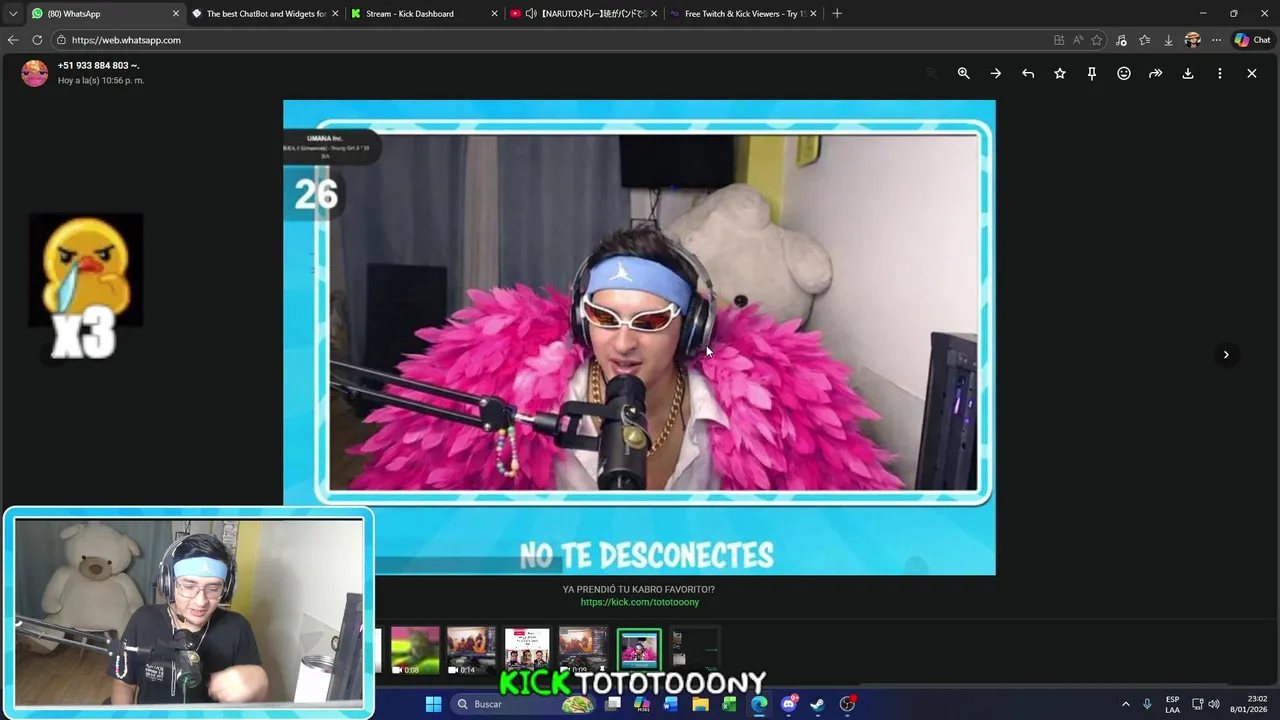
Task: Select the thumbnail with three faces
Action: point(527,650)
